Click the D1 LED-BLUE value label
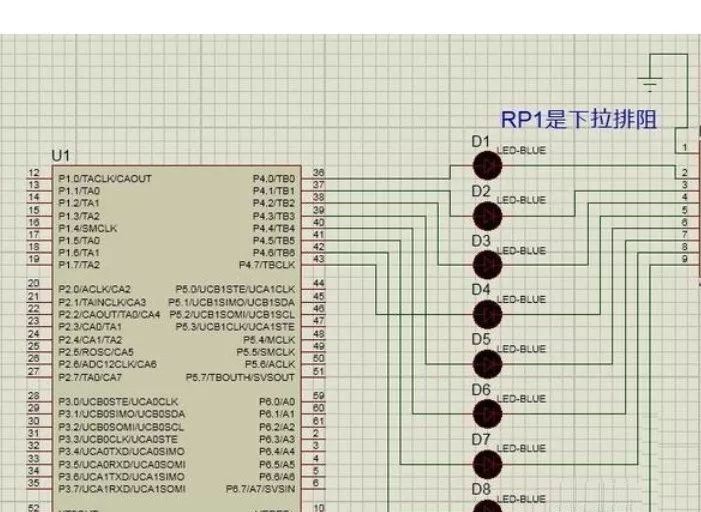 (x=521, y=151)
